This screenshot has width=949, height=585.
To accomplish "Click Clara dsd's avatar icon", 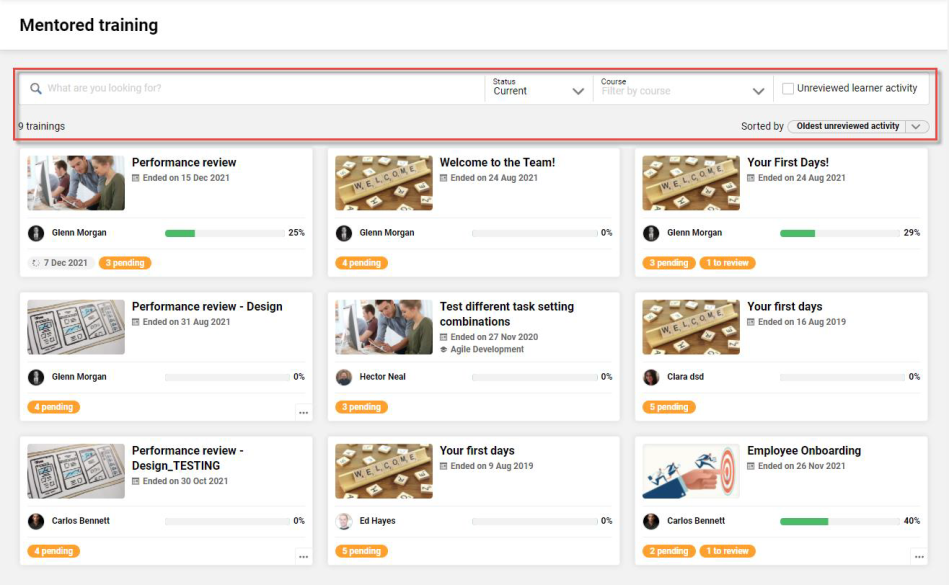I will (x=651, y=377).
